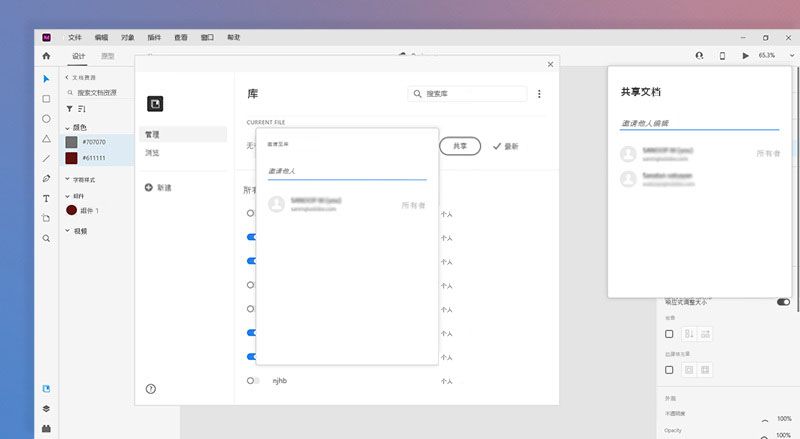This screenshot has height=439, width=800.
Task: Click the horizontal stack direction icon
Action: coord(705,334)
